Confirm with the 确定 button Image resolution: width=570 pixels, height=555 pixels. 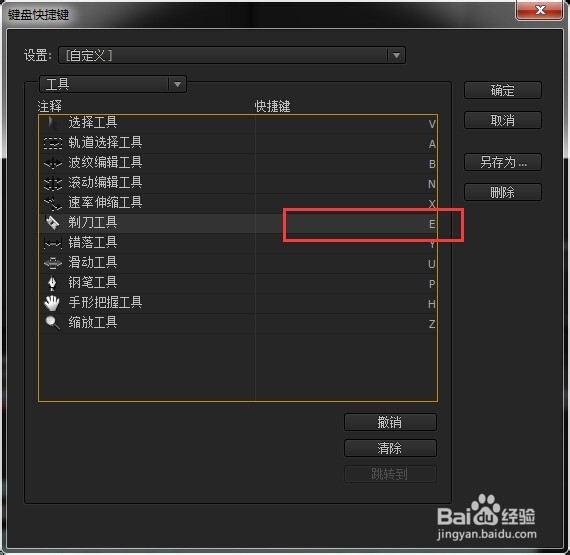pyautogui.click(x=503, y=90)
